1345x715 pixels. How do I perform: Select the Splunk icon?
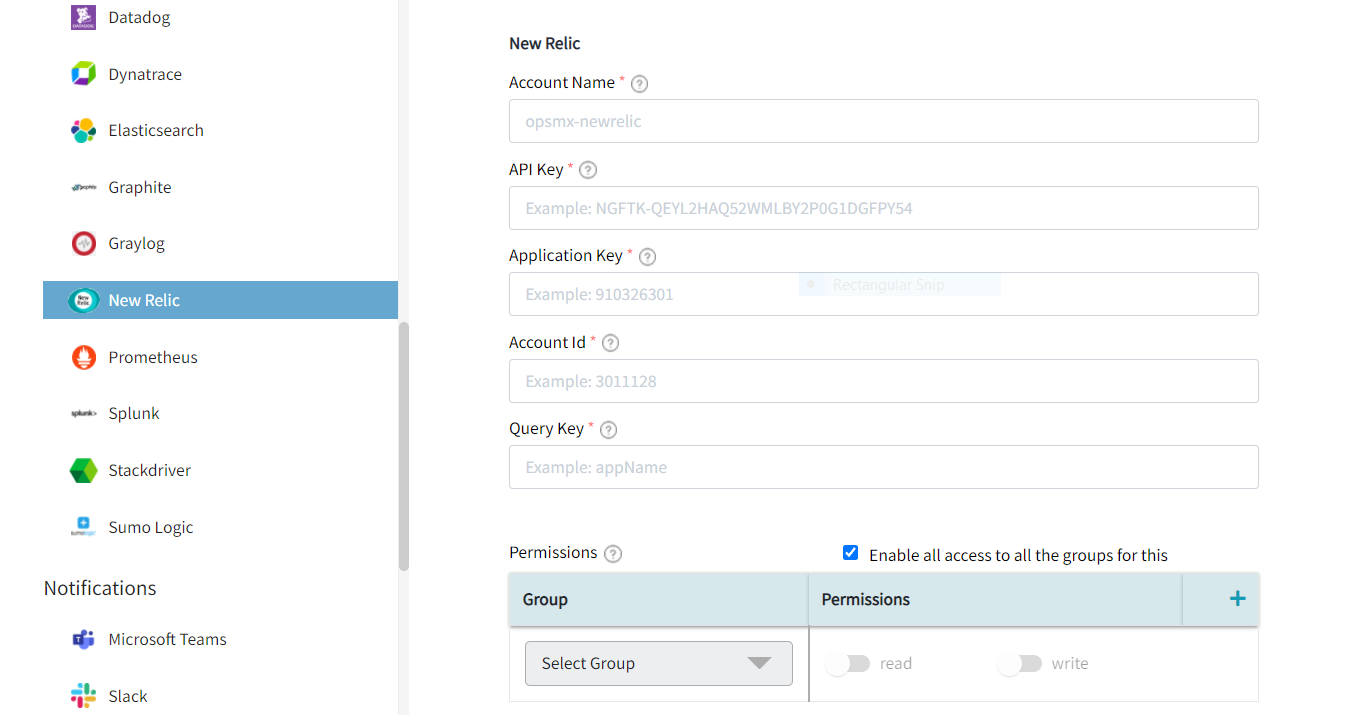[84, 413]
